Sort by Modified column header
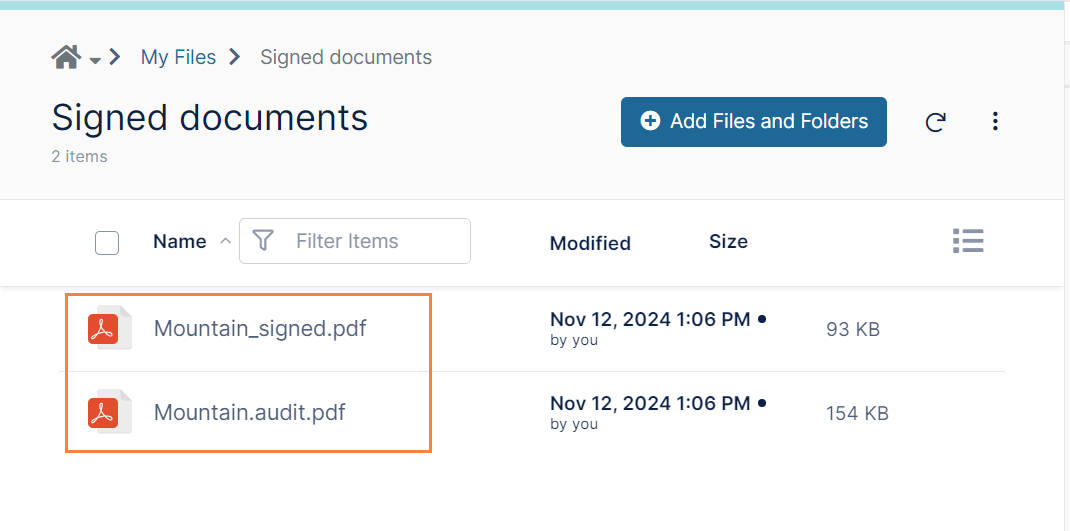1070x531 pixels. click(590, 243)
